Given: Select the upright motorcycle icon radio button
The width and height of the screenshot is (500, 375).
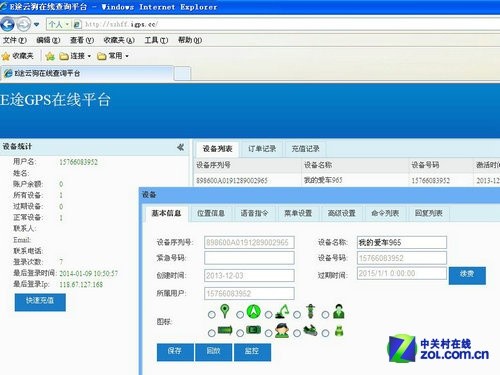Looking at the screenshot, I should [x=297, y=315].
